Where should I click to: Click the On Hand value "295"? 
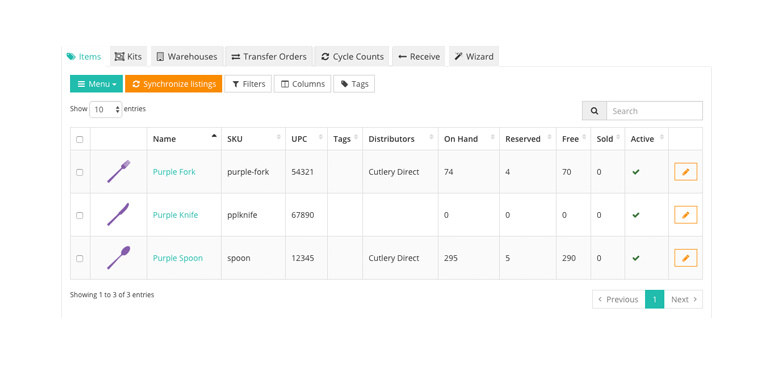451,258
